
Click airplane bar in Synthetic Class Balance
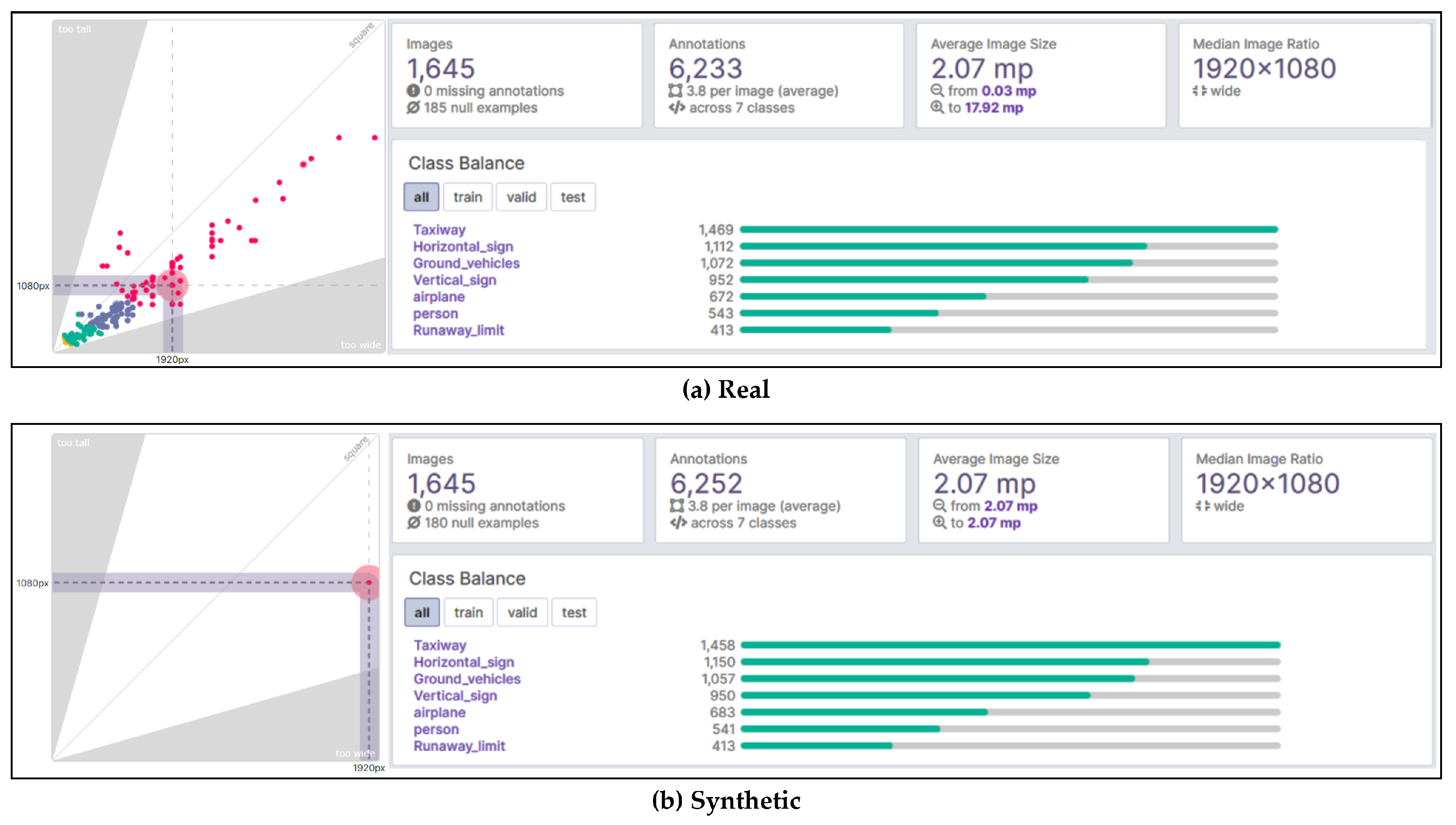(x=864, y=712)
